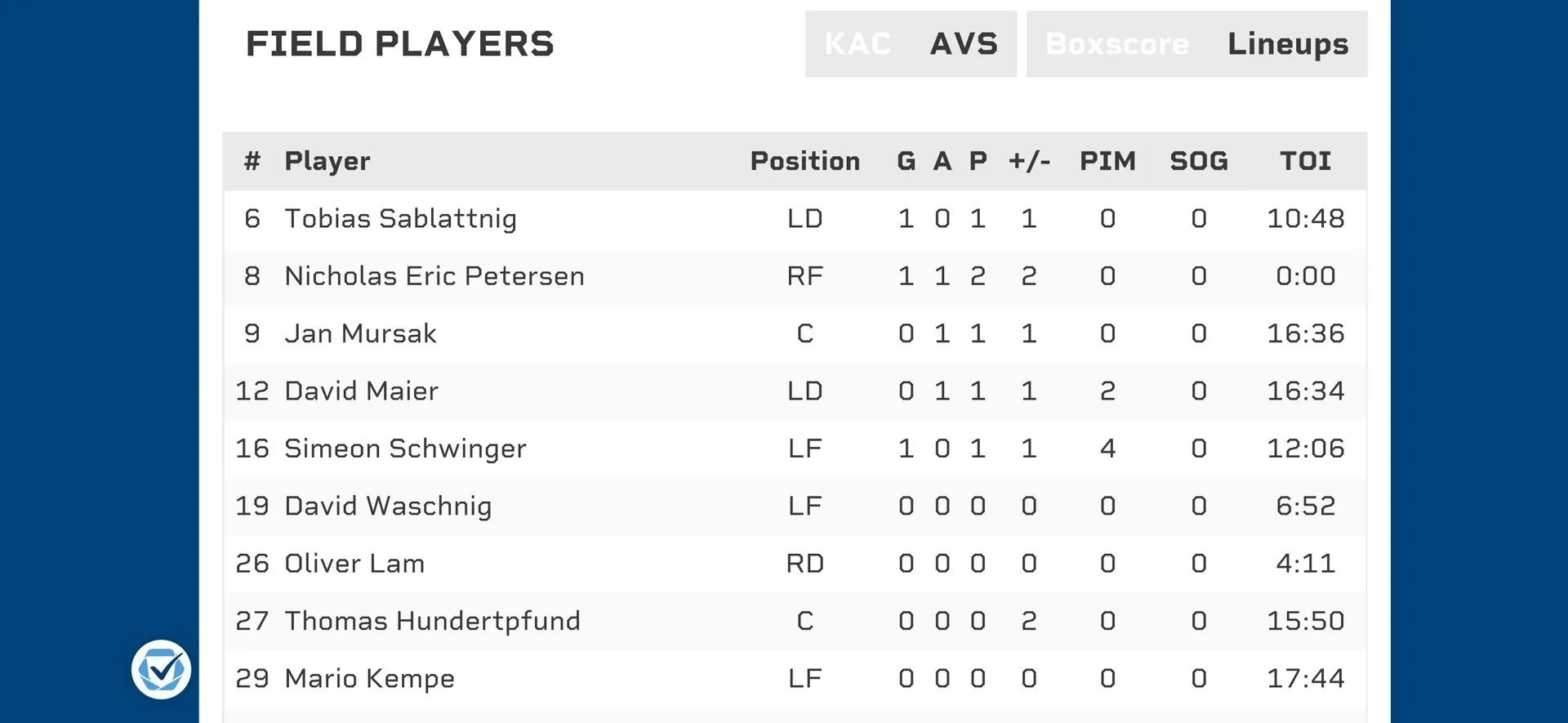Open player Tobias Sablattnig
1568x723 pixels.
(x=400, y=219)
